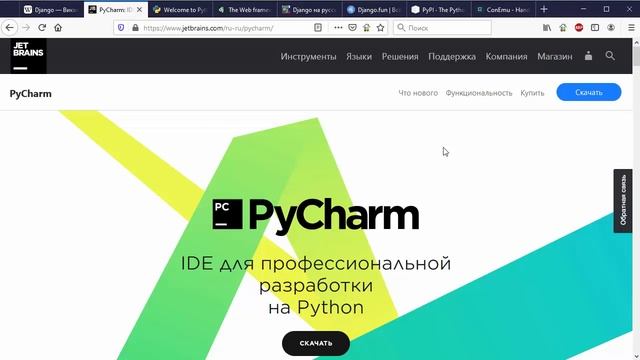This screenshot has width=640, height=360.
Task: Open a new browser tab
Action: pyautogui.click(x=544, y=9)
